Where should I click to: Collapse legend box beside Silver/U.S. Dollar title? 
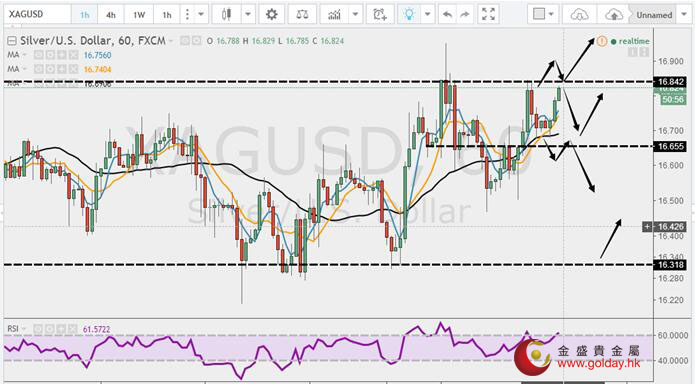tap(12, 41)
